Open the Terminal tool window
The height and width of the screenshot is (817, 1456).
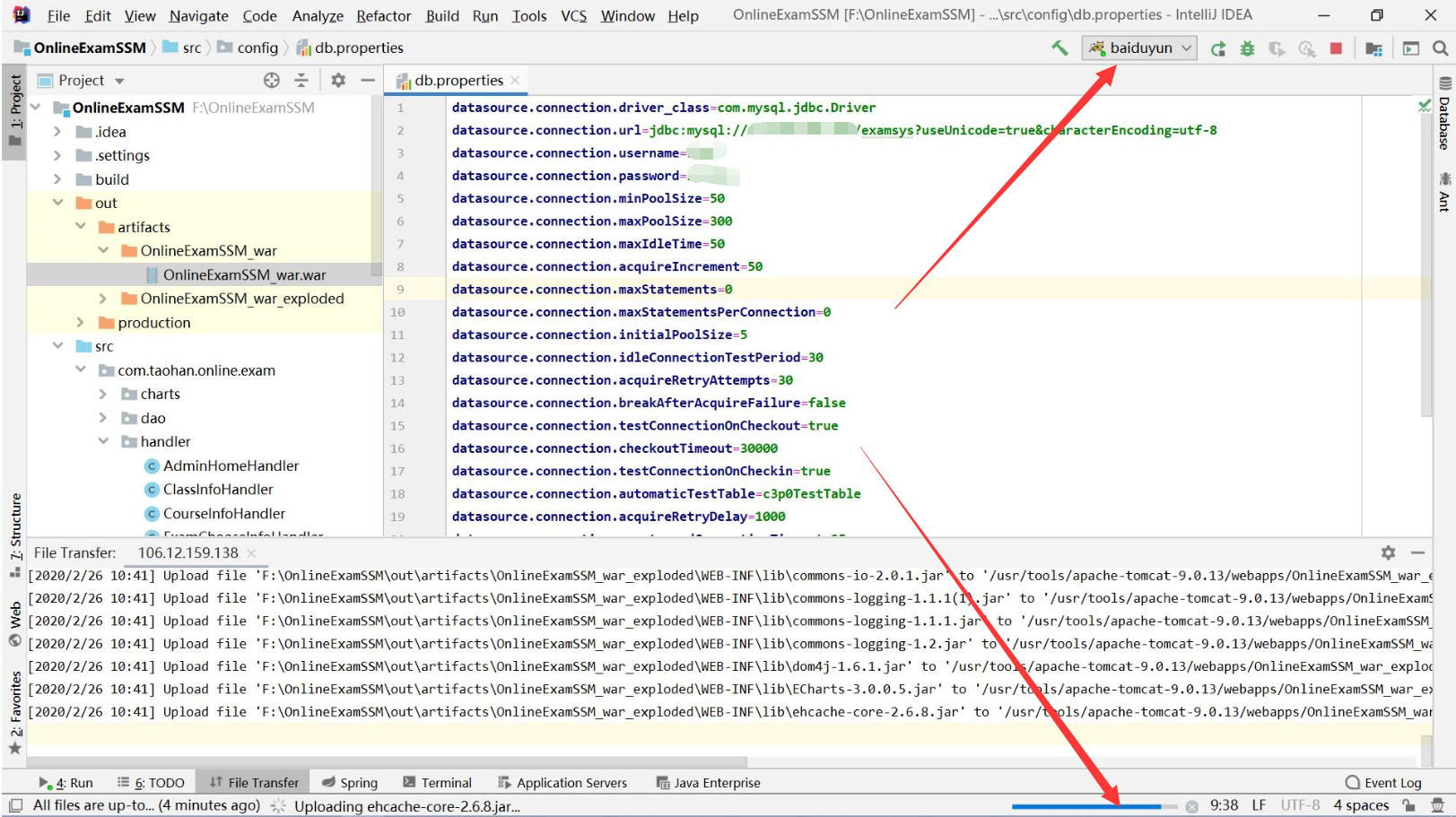437,783
